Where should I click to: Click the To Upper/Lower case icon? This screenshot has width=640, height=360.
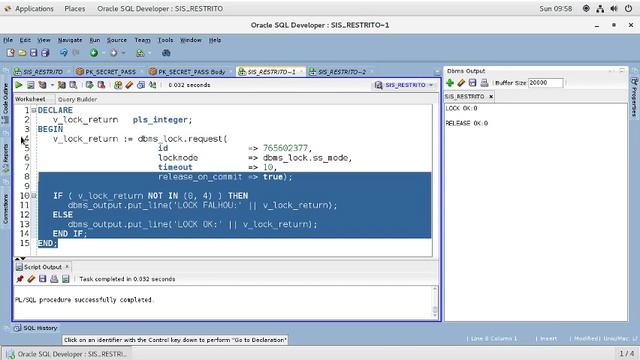pos(153,85)
